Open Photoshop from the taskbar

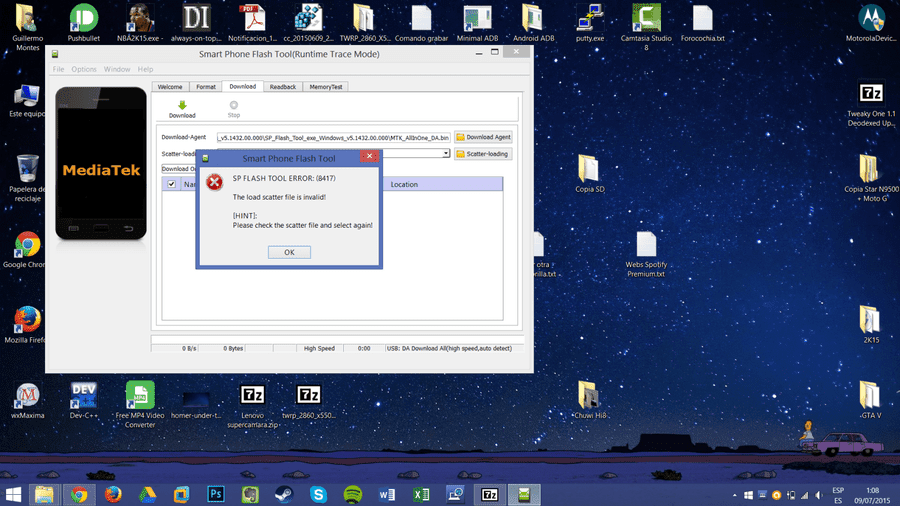216,495
